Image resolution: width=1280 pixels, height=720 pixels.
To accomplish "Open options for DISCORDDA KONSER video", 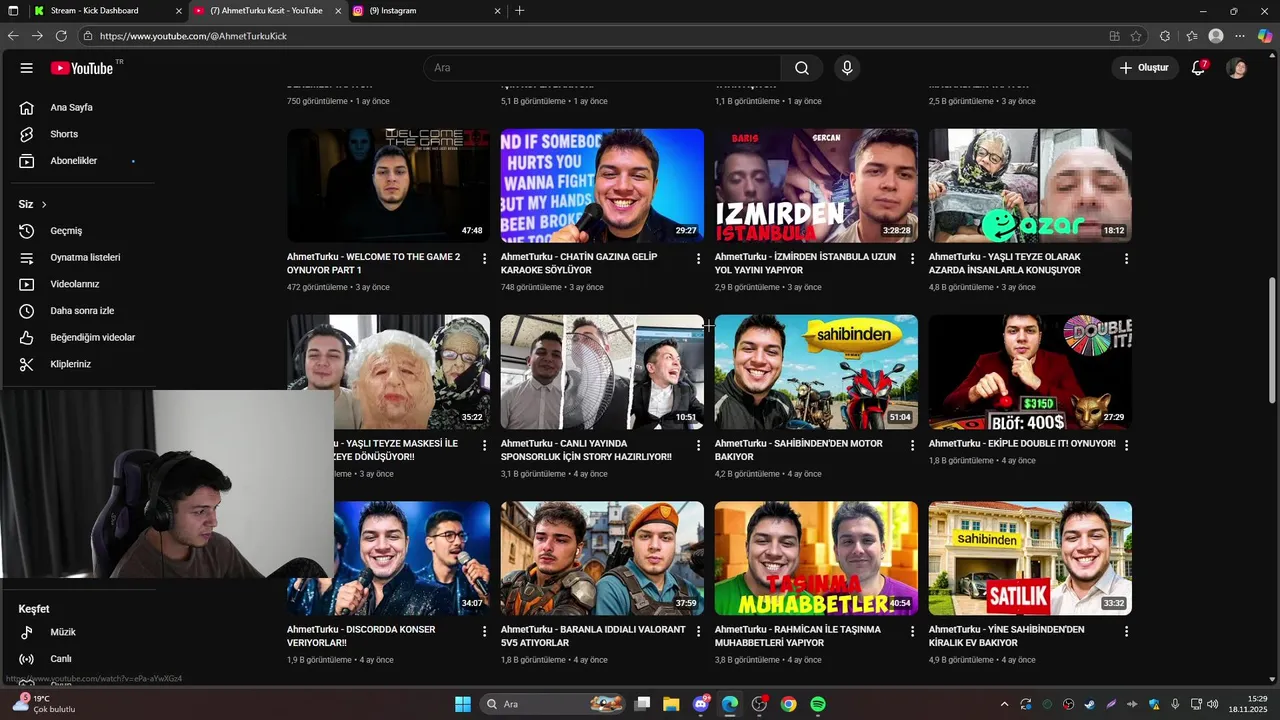I will coord(485,632).
